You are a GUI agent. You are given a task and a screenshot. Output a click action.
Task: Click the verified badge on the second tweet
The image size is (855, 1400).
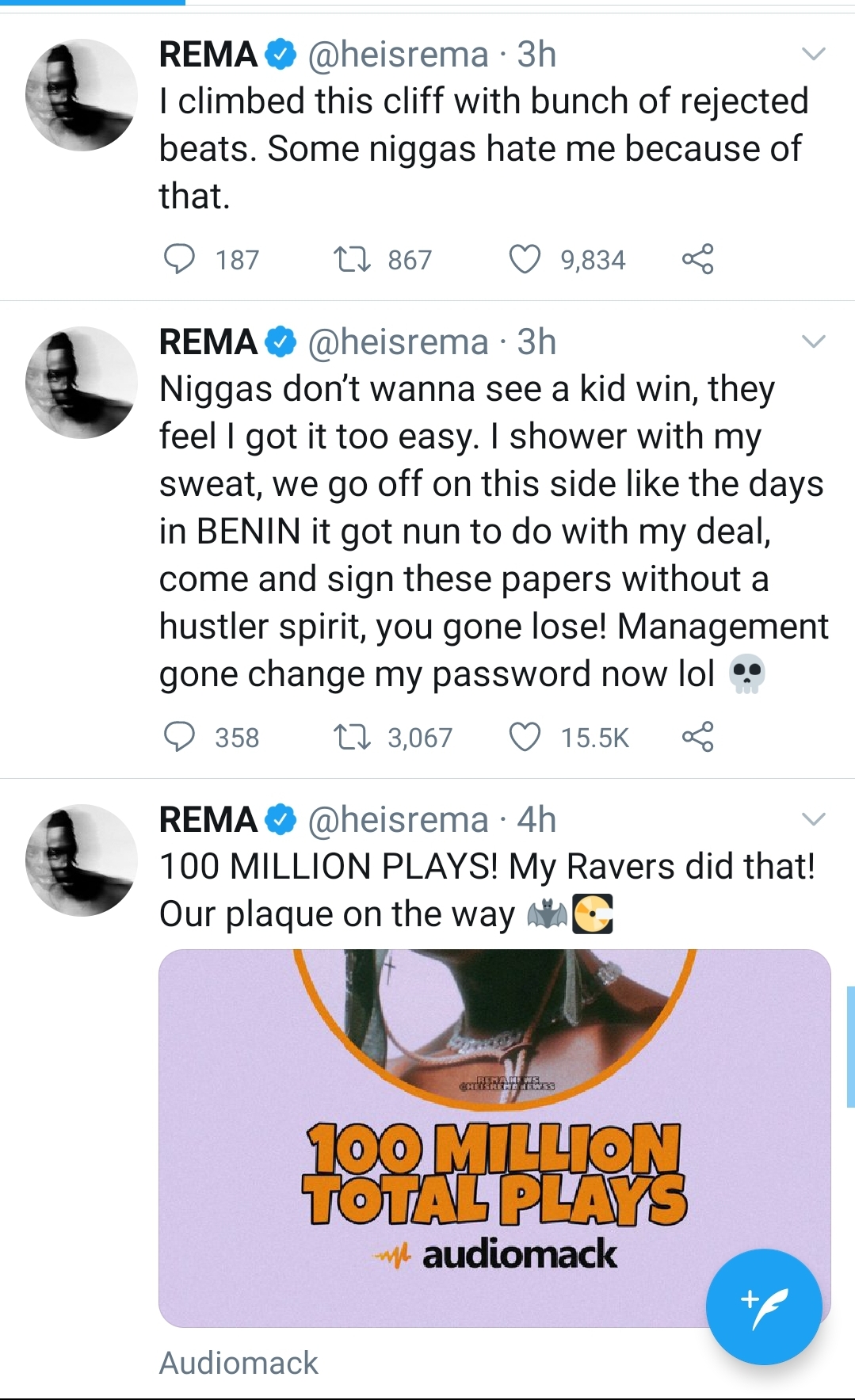tap(281, 342)
